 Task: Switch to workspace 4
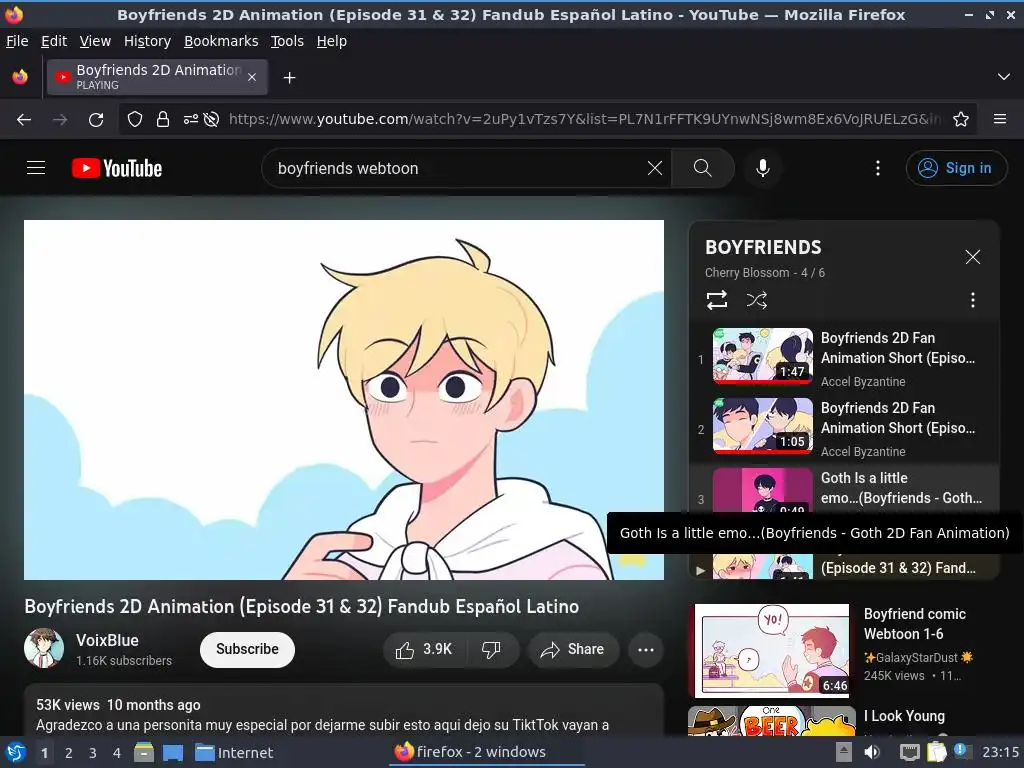point(117,753)
